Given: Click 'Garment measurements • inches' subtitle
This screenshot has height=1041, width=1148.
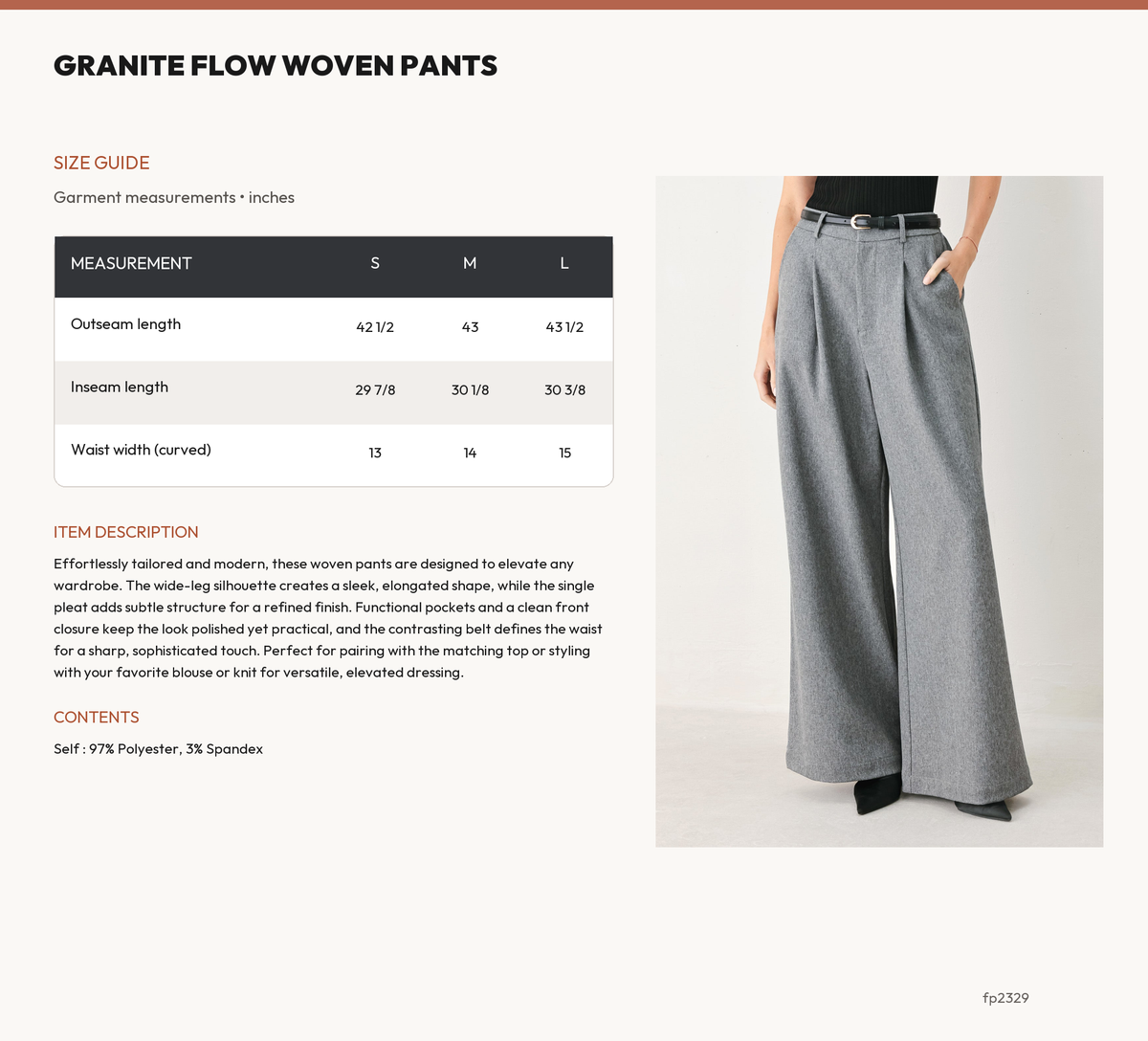Looking at the screenshot, I should tap(174, 197).
